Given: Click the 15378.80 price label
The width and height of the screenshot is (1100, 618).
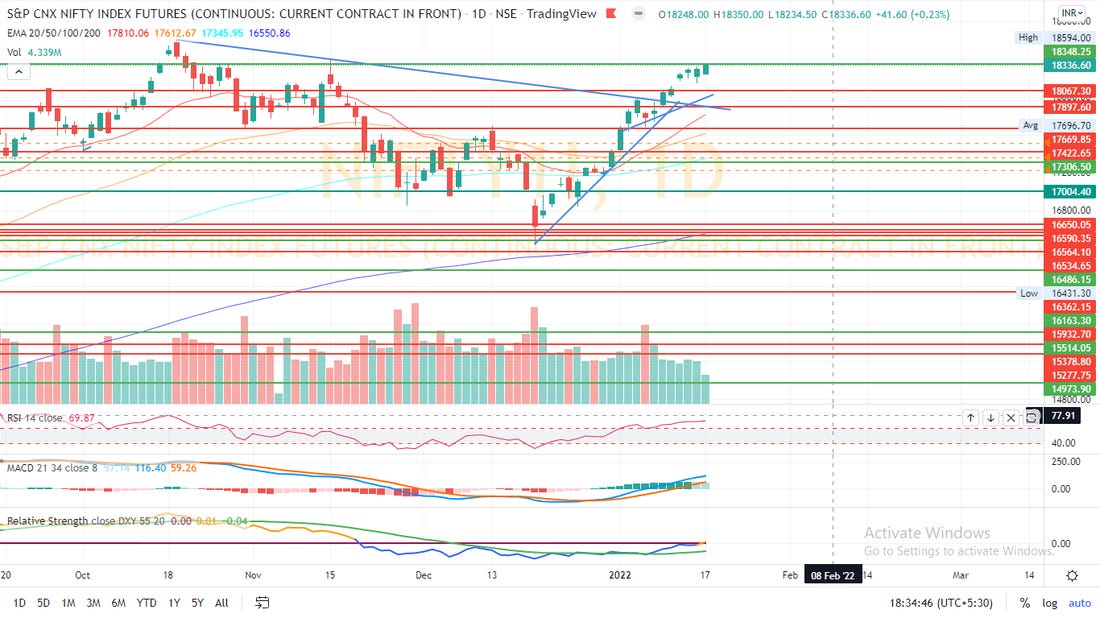Looking at the screenshot, I should pyautogui.click(x=1071, y=362).
